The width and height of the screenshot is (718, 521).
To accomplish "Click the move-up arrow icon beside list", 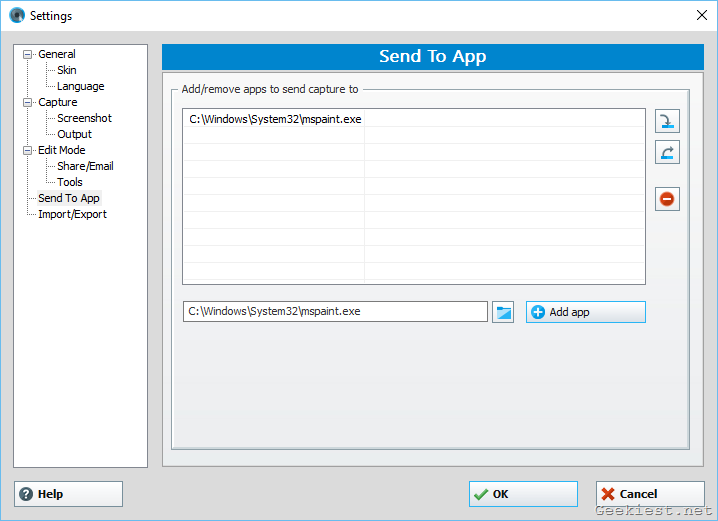I will point(667,152).
